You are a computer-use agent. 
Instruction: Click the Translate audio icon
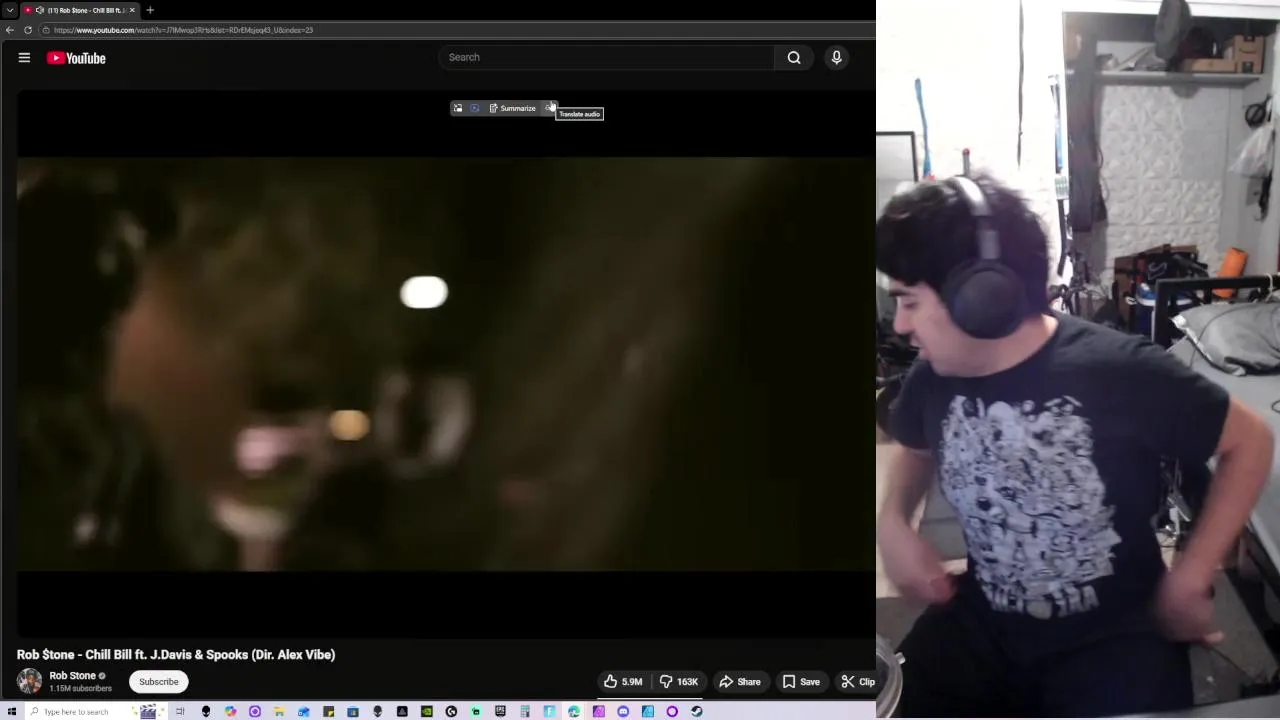[x=549, y=108]
